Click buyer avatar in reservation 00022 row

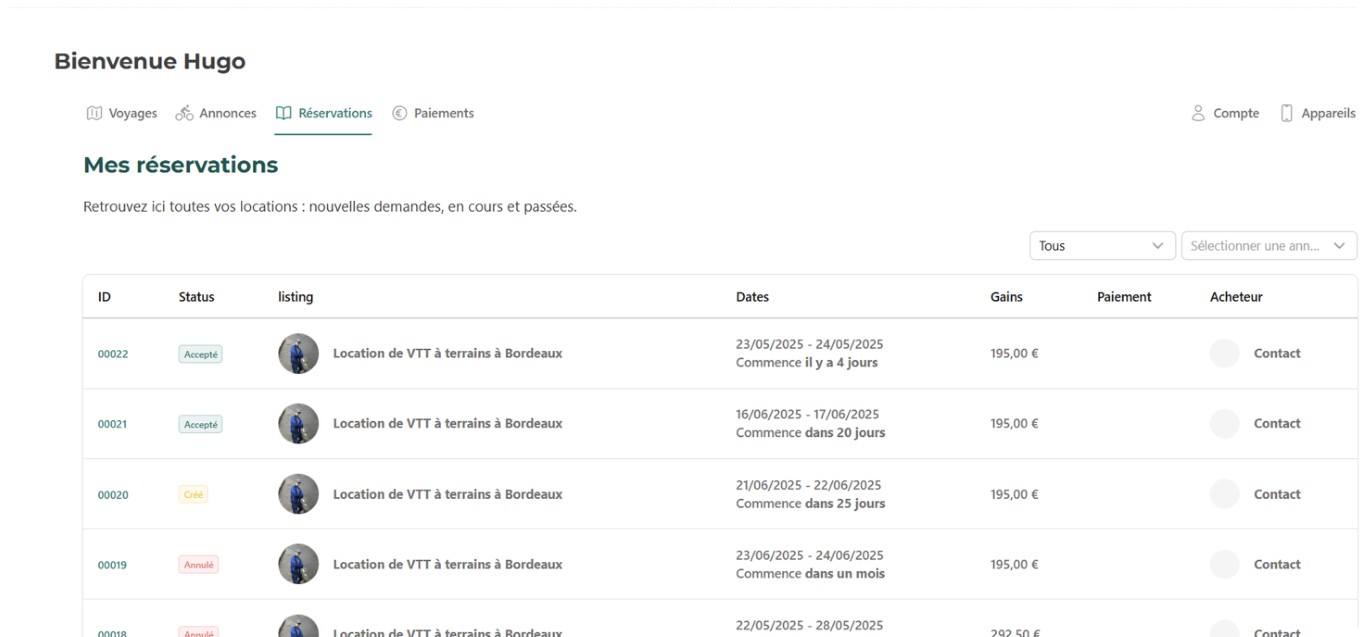(1224, 353)
